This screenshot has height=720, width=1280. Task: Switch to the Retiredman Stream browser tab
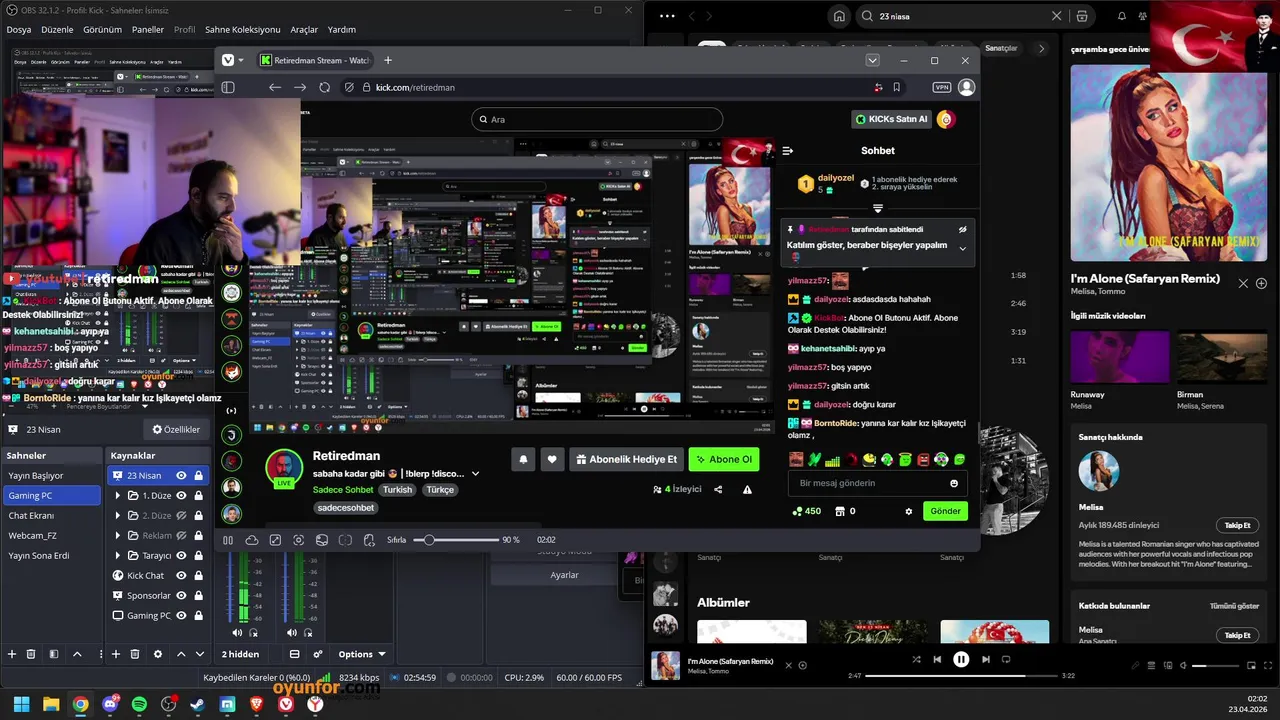pos(313,60)
